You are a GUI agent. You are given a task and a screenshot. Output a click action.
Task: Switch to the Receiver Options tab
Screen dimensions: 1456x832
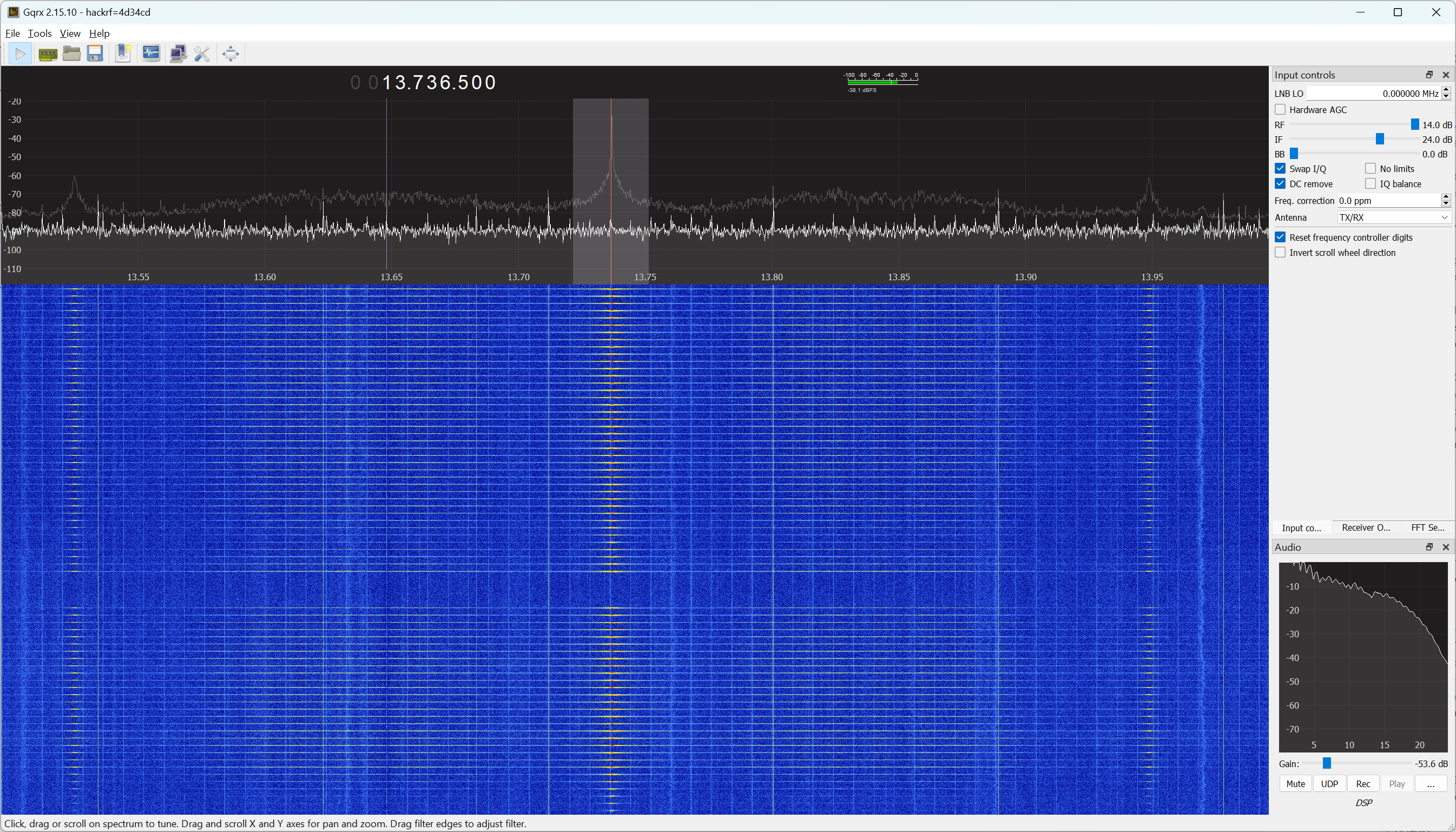click(1365, 527)
